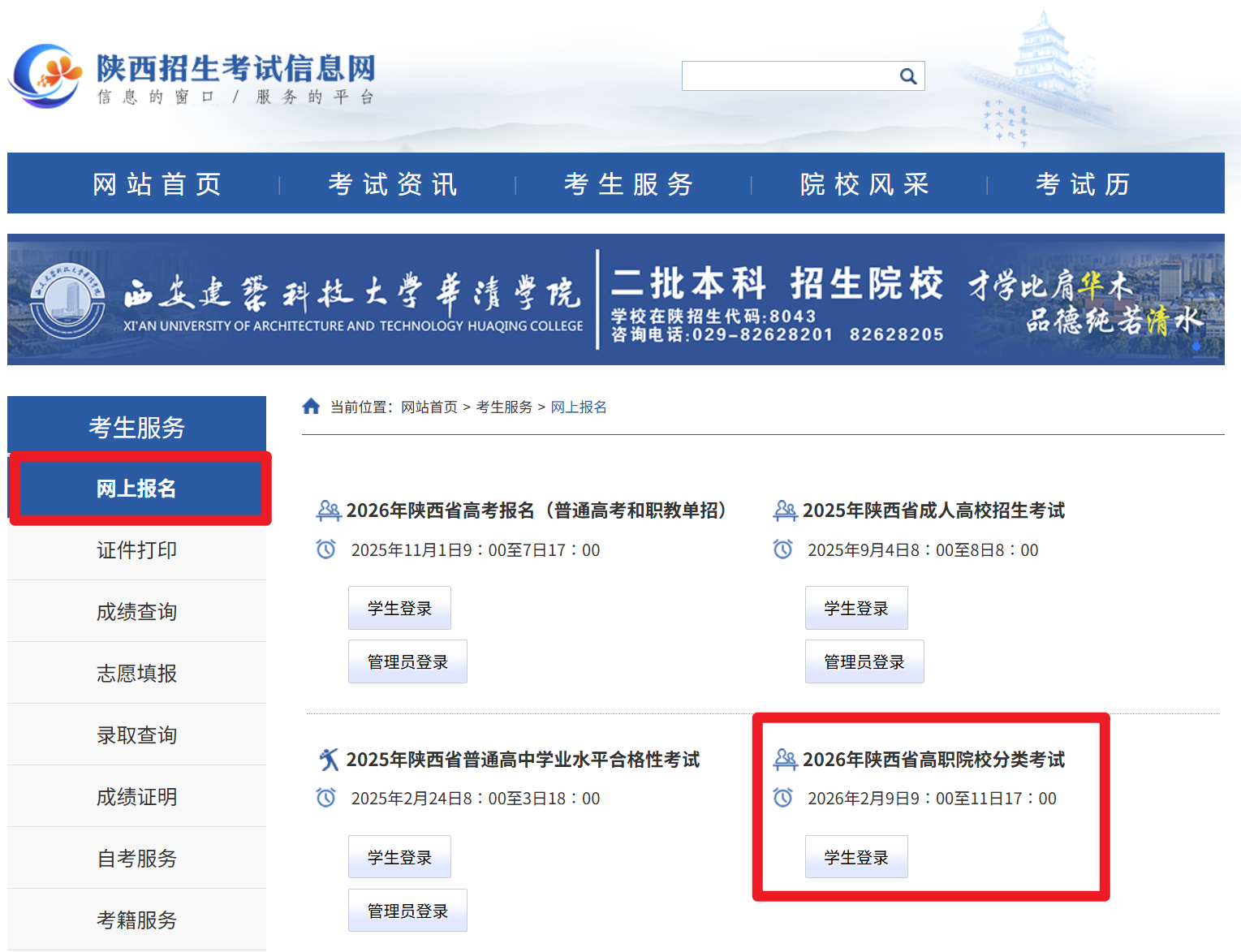Click the magnifying glass search icon

click(x=907, y=75)
